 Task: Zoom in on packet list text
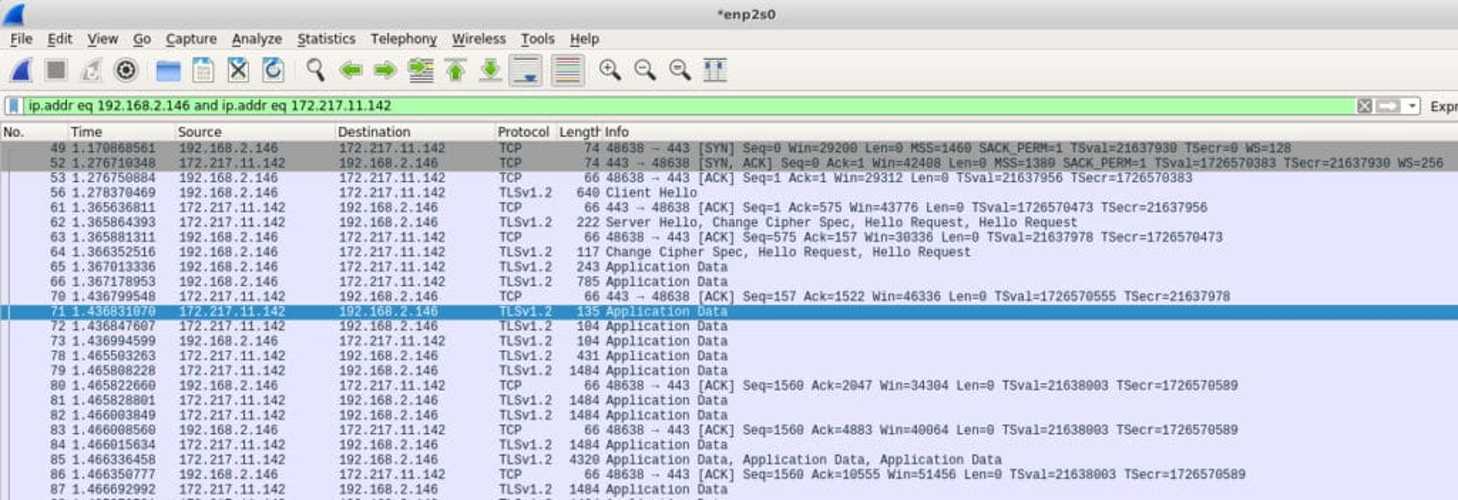[x=609, y=70]
